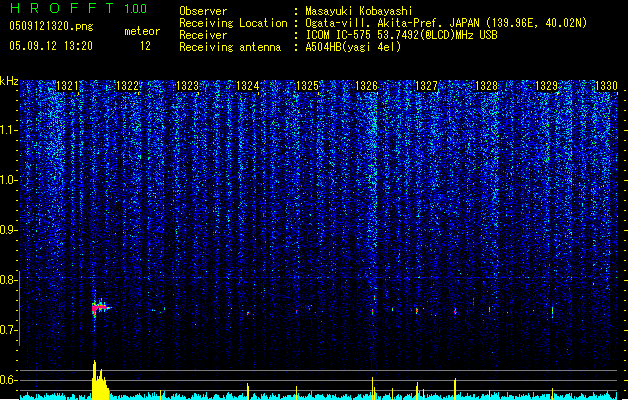Click the 0.7 kHz axis label

tap(9, 330)
